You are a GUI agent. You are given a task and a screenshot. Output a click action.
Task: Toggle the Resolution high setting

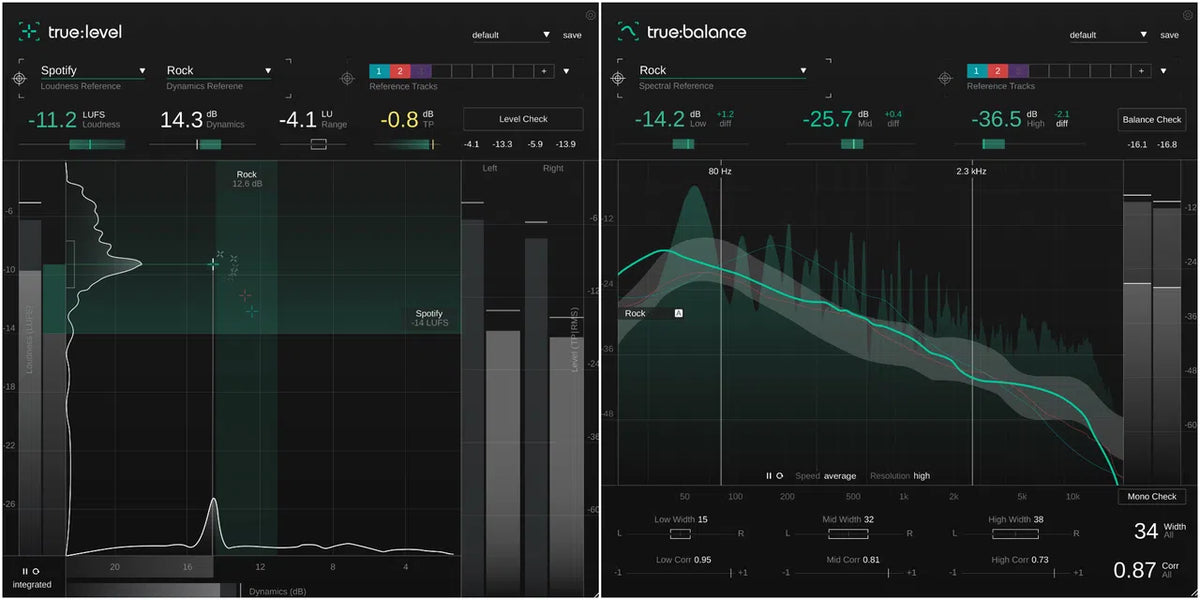pyautogui.click(x=921, y=475)
